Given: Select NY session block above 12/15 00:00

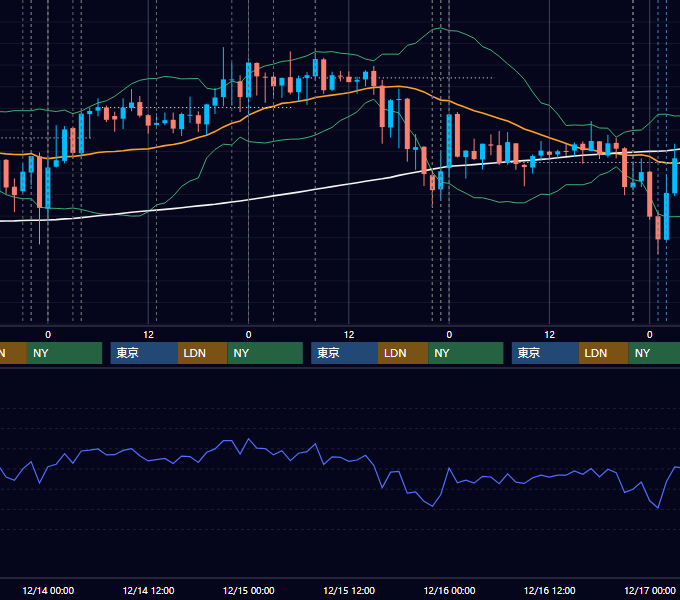Looking at the screenshot, I should (265, 353).
